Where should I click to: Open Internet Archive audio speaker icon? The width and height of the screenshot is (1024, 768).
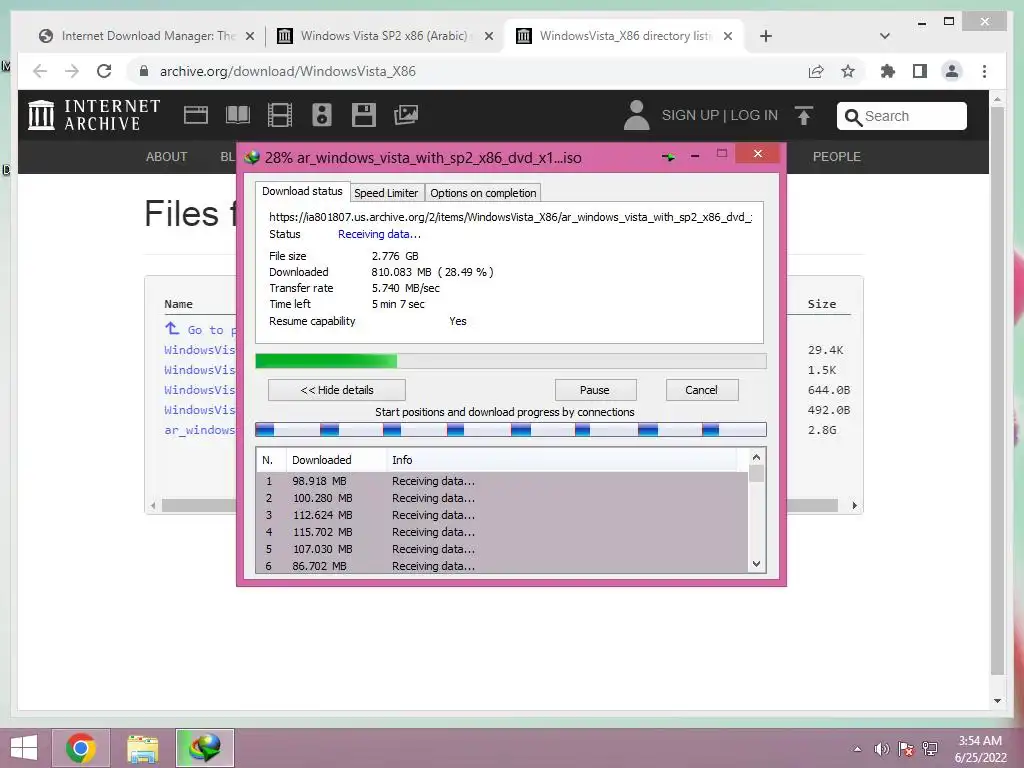point(321,116)
